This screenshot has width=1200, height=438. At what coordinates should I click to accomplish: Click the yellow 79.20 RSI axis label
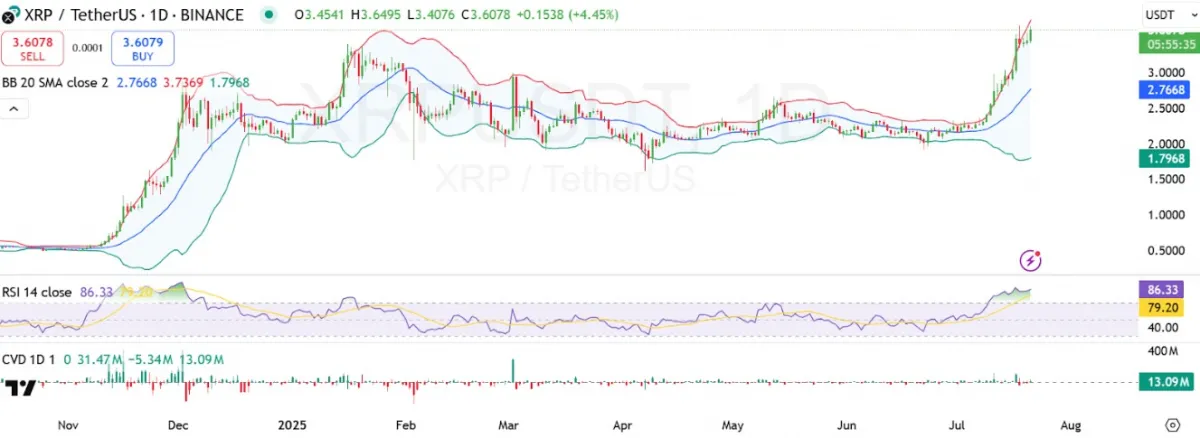click(1160, 307)
